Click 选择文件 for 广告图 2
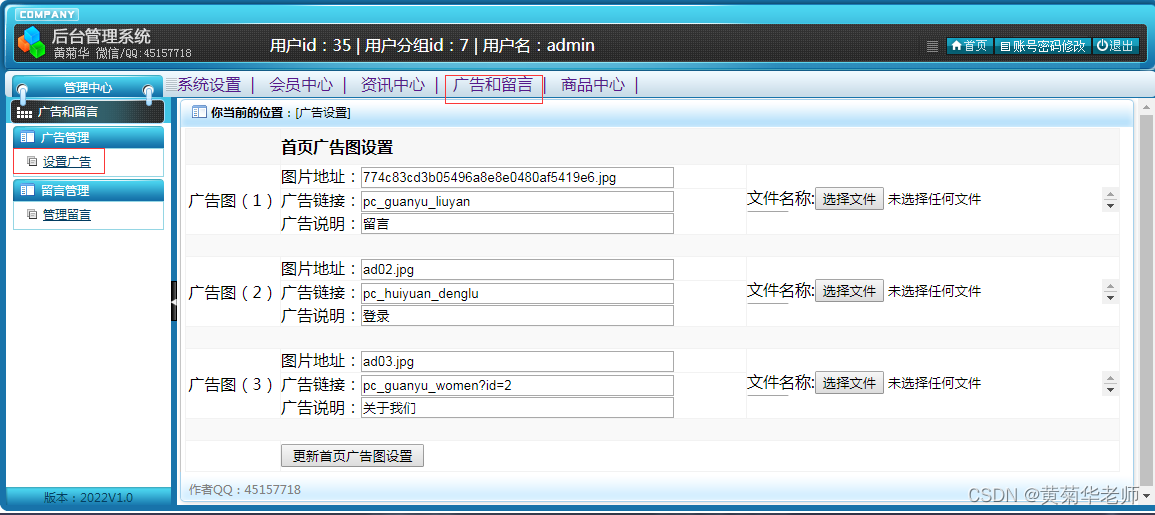Viewport: 1155px width, 515px height. tap(849, 291)
